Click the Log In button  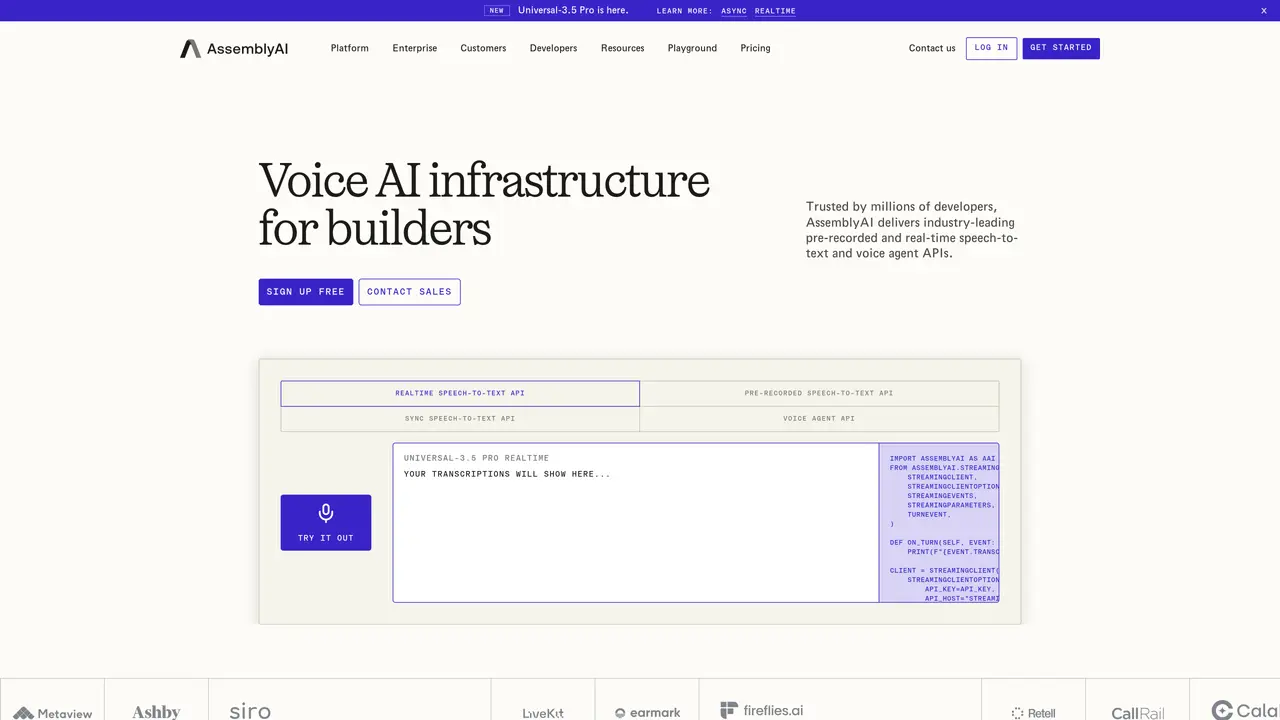(991, 48)
